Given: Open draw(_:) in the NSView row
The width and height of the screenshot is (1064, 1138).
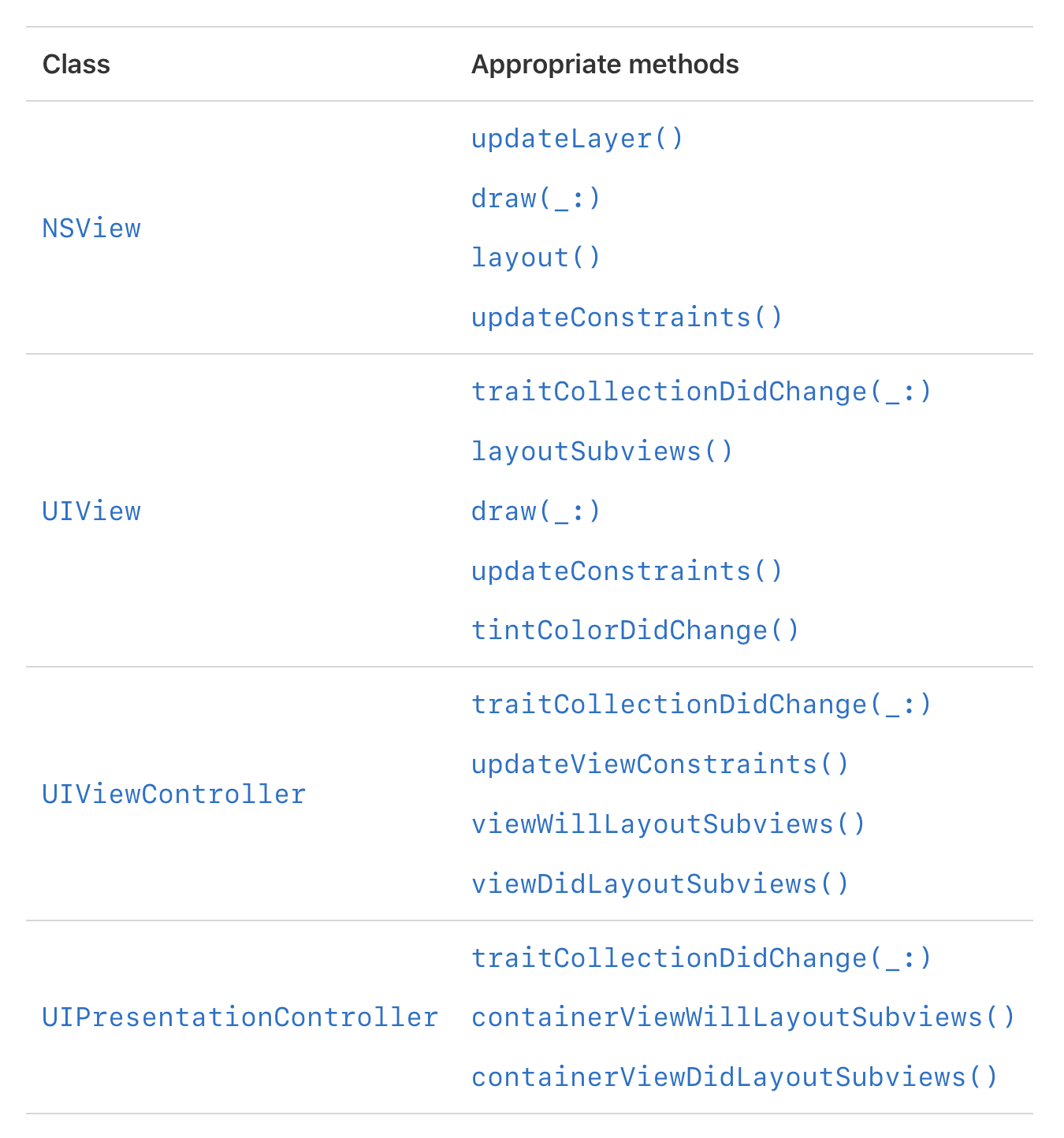Looking at the screenshot, I should pos(536,199).
